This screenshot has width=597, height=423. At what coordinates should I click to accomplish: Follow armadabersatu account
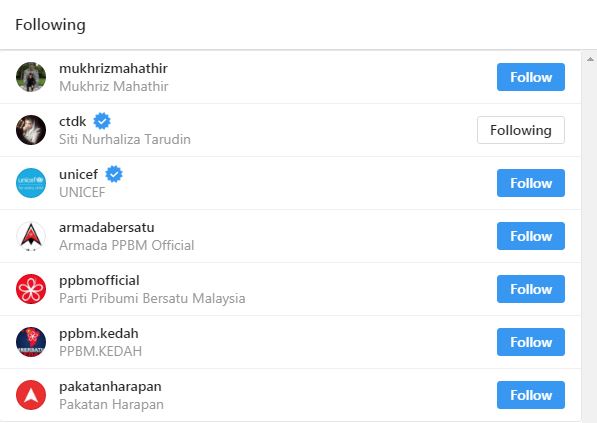[531, 236]
